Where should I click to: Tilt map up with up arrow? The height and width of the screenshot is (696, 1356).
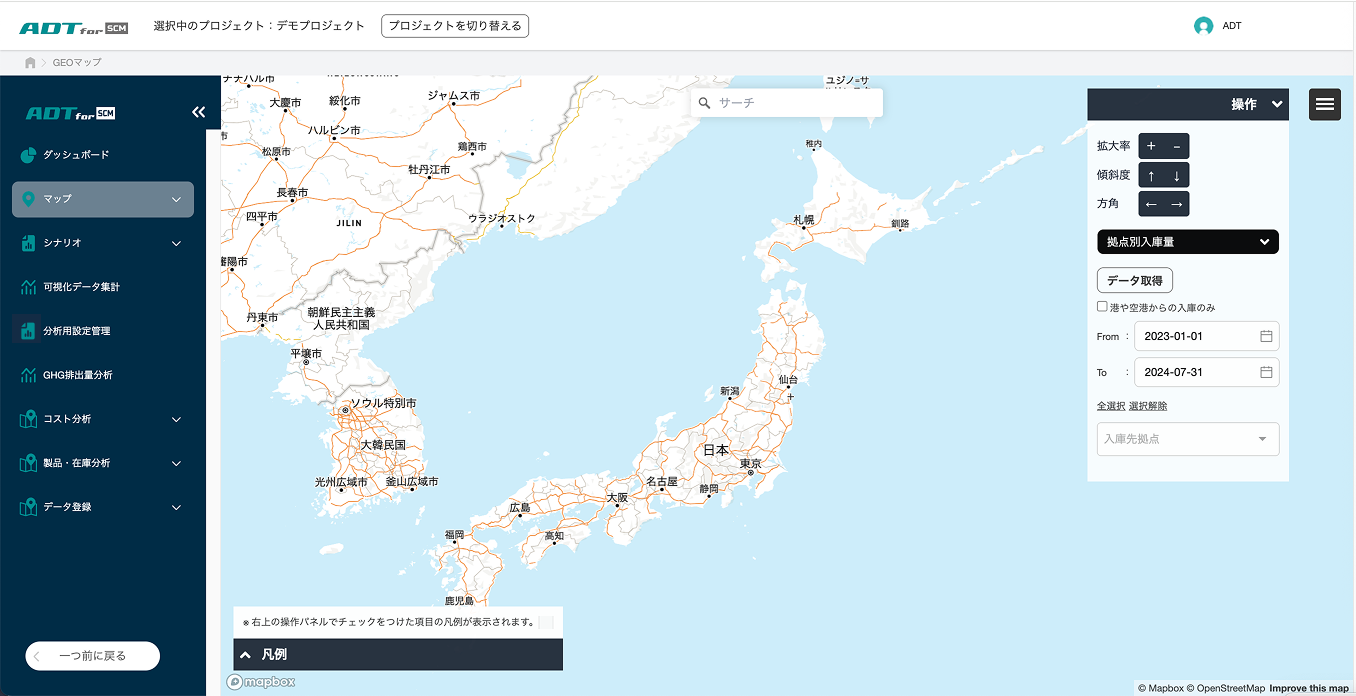tap(1151, 175)
